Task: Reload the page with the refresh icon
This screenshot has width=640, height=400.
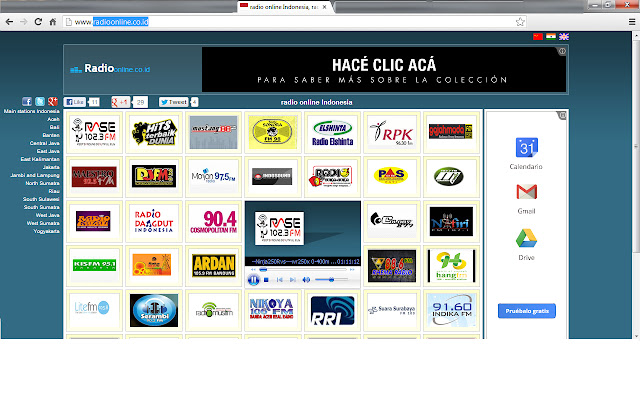Action: tap(38, 22)
